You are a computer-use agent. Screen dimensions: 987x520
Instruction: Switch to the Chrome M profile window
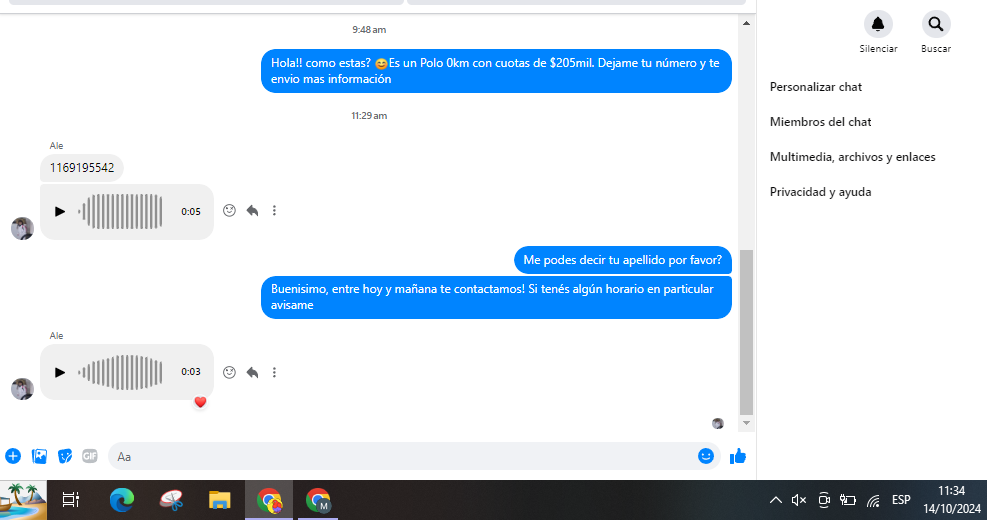point(318,500)
